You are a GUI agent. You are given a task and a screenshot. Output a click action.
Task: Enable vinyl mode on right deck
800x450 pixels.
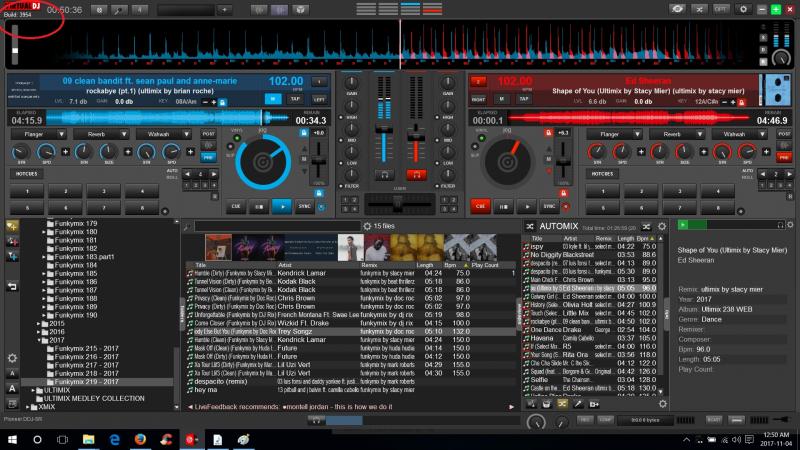482,138
